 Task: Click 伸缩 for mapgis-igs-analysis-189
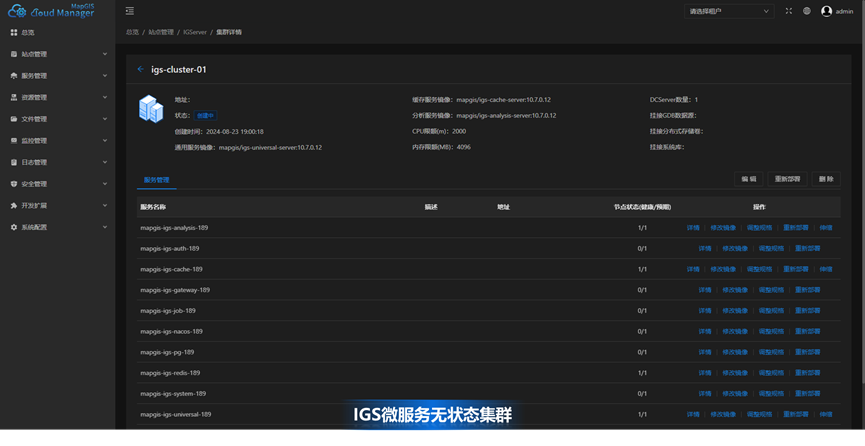tap(826, 227)
